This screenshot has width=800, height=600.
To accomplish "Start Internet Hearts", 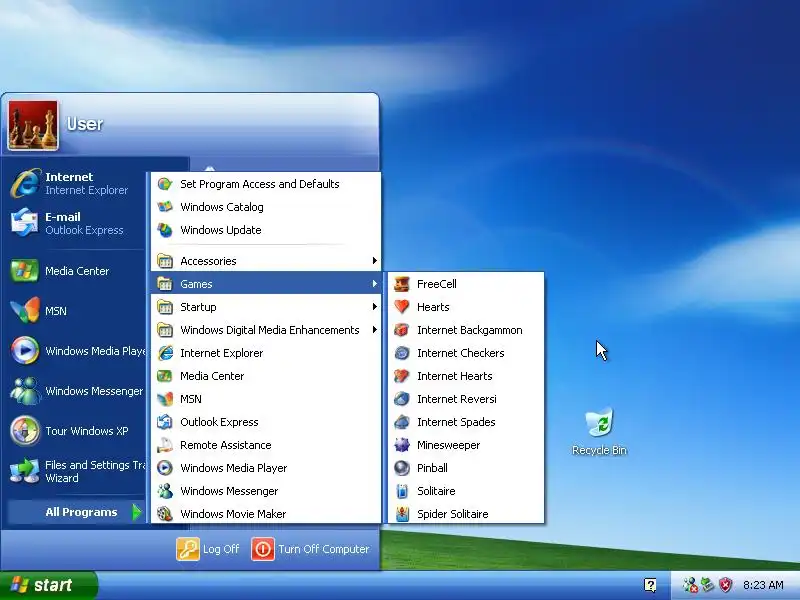I will point(466,376).
